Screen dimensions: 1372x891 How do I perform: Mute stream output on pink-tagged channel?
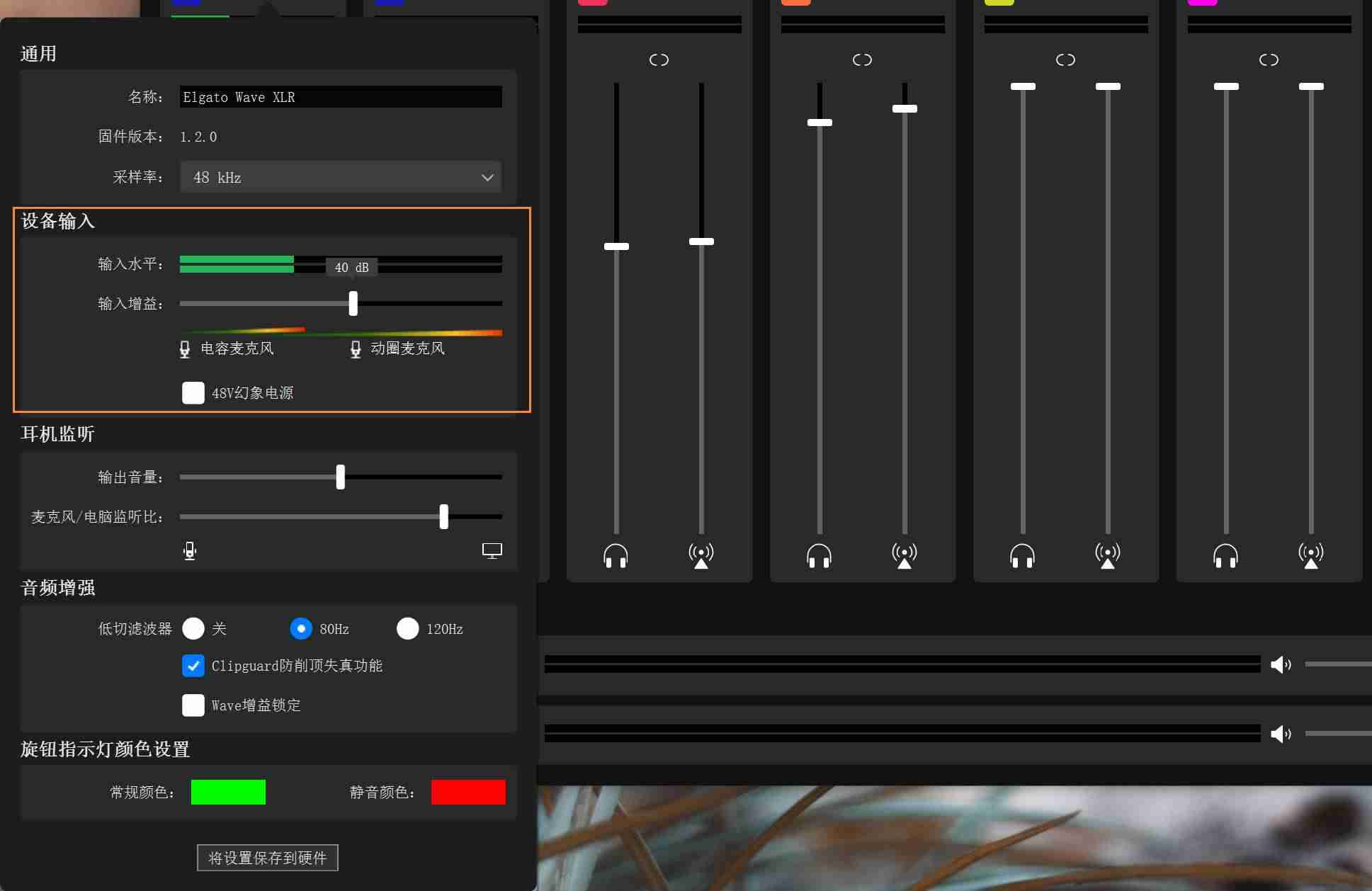point(701,556)
